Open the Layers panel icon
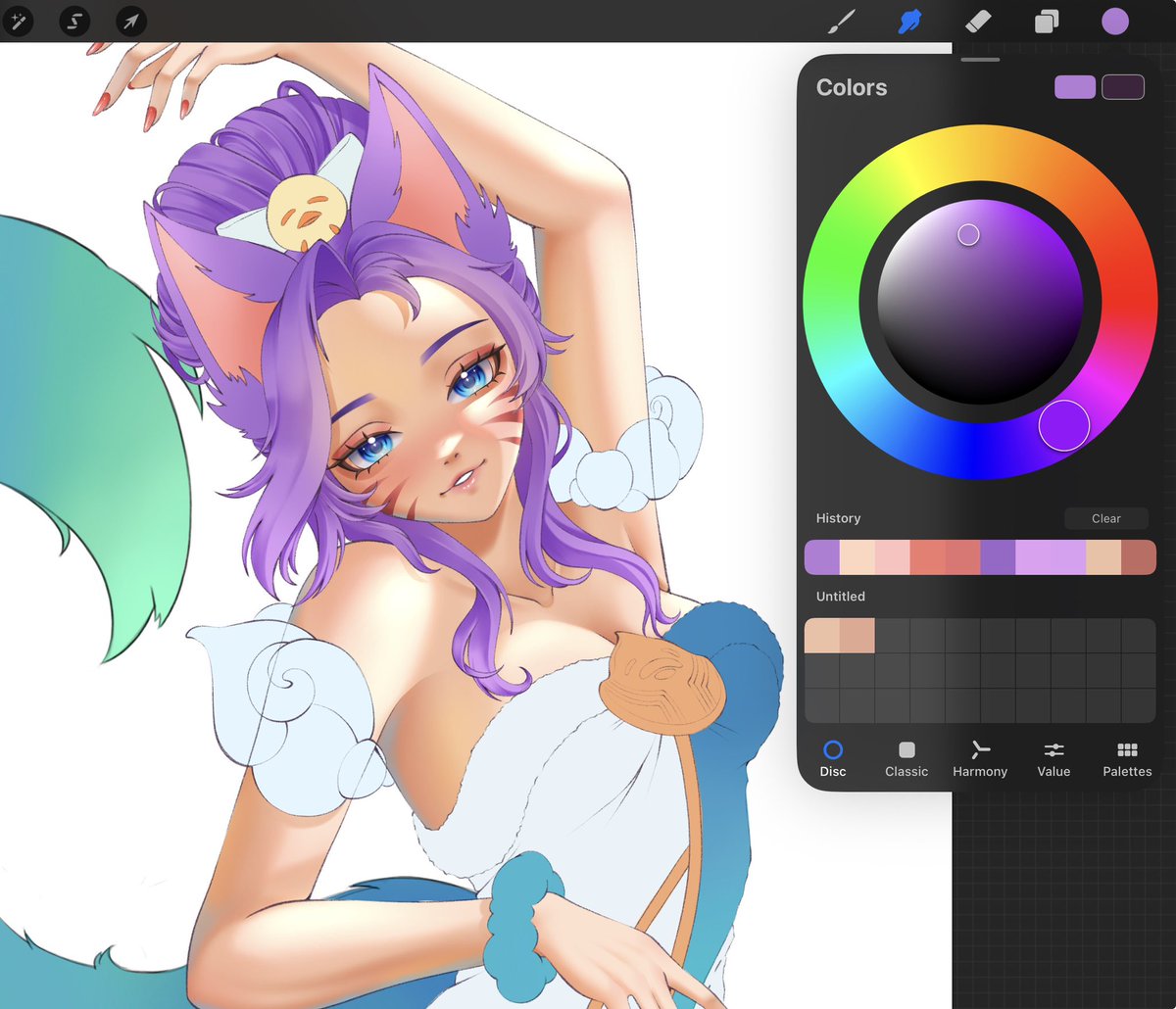 1047,21
